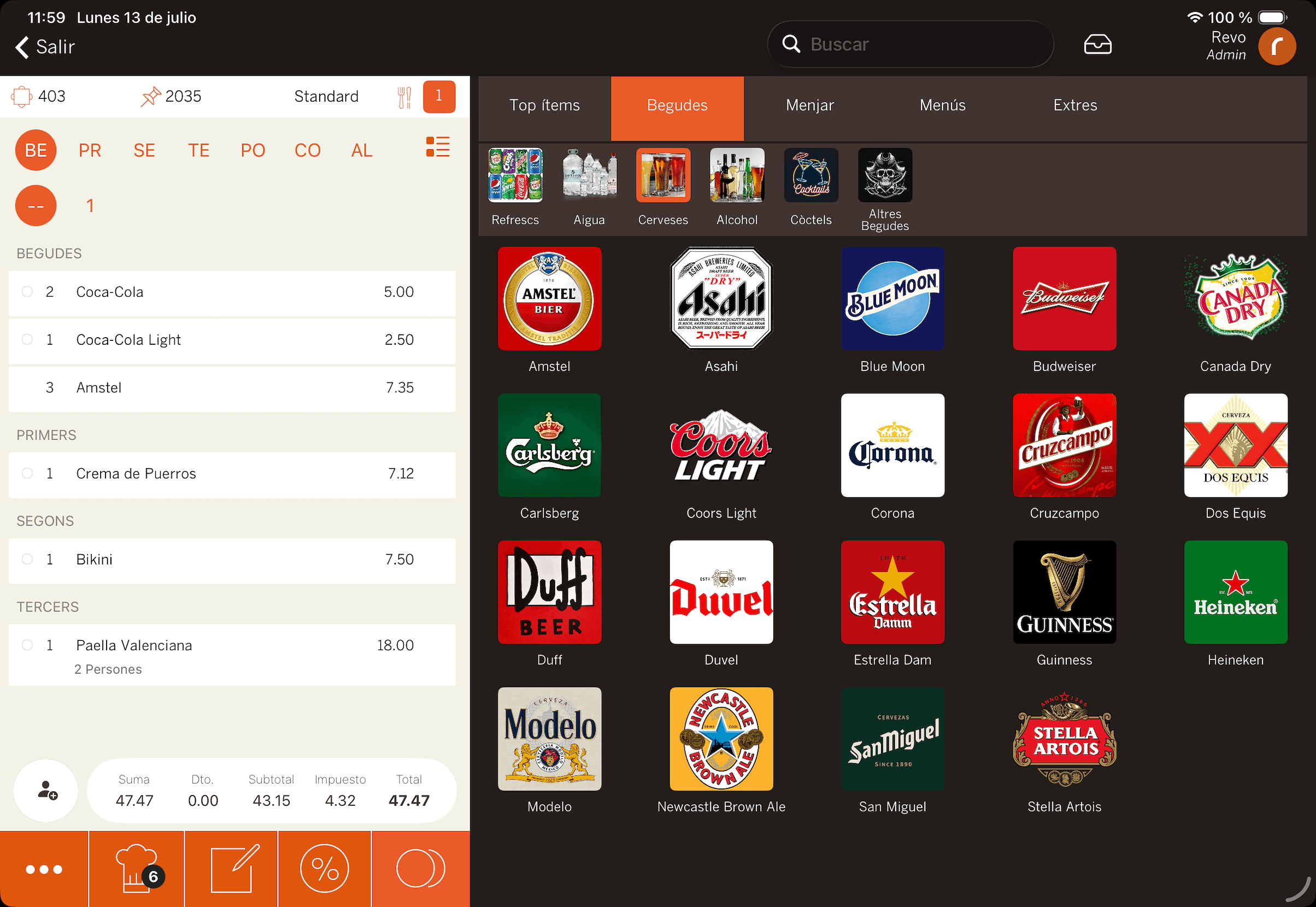1316x907 pixels.
Task: Open the Altres Begudes category
Action: point(885,190)
